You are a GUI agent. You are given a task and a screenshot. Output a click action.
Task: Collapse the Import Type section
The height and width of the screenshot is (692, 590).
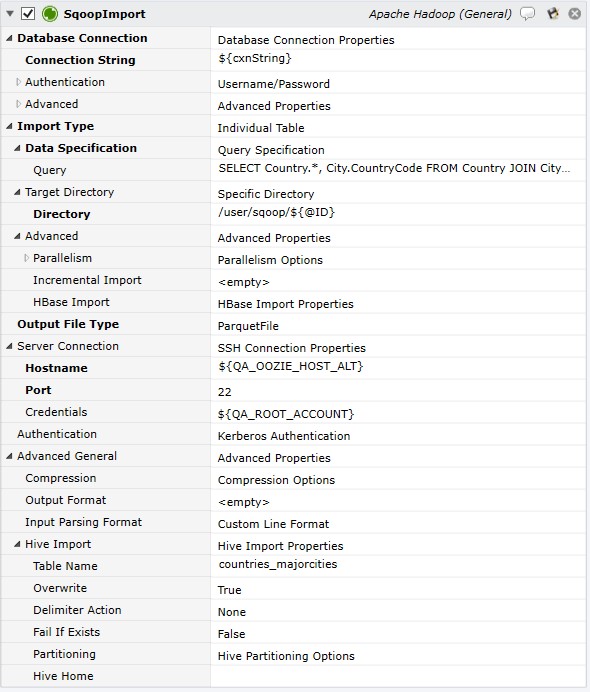click(9, 127)
